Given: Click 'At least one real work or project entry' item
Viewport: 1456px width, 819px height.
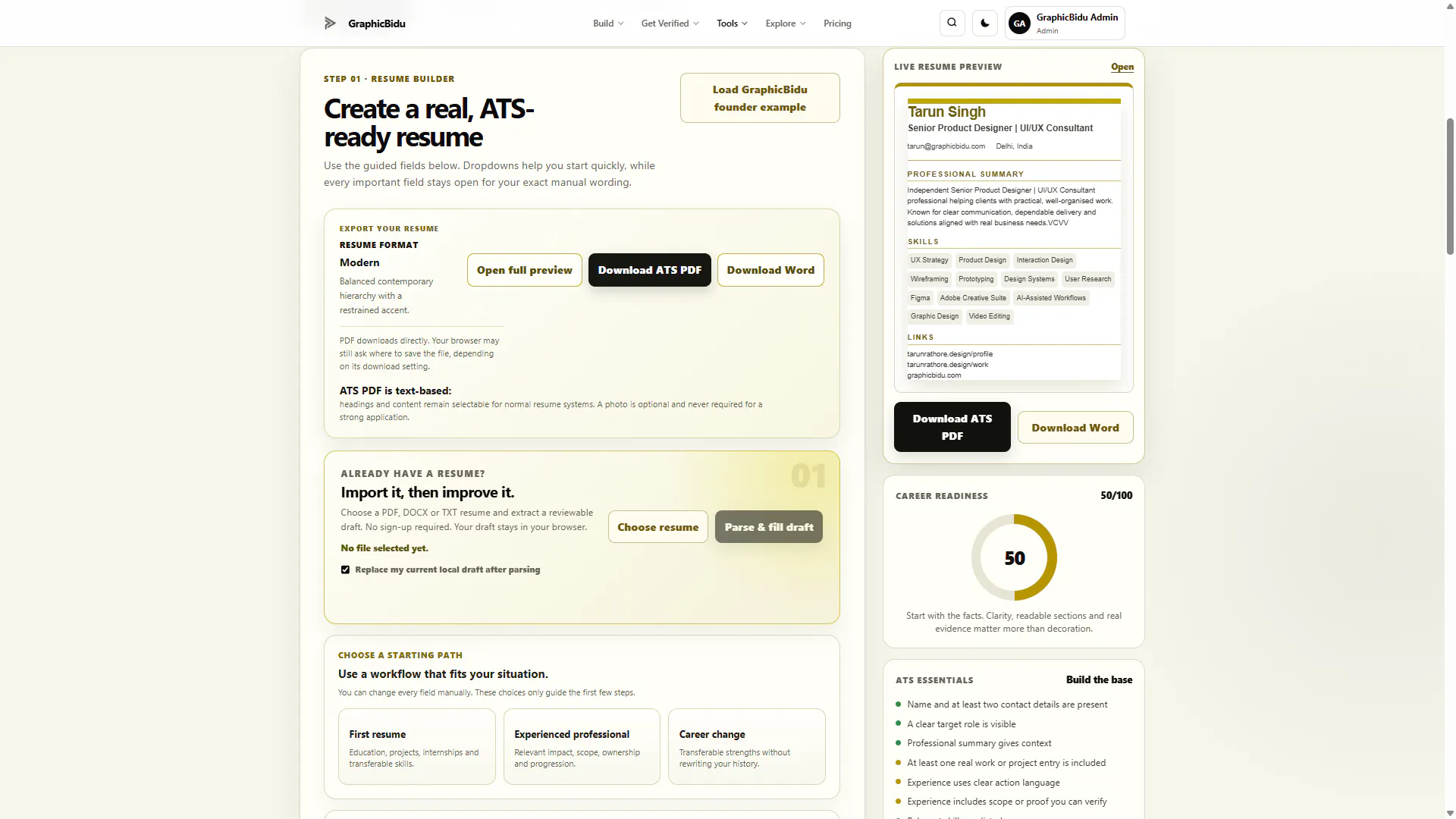Looking at the screenshot, I should [x=1006, y=763].
